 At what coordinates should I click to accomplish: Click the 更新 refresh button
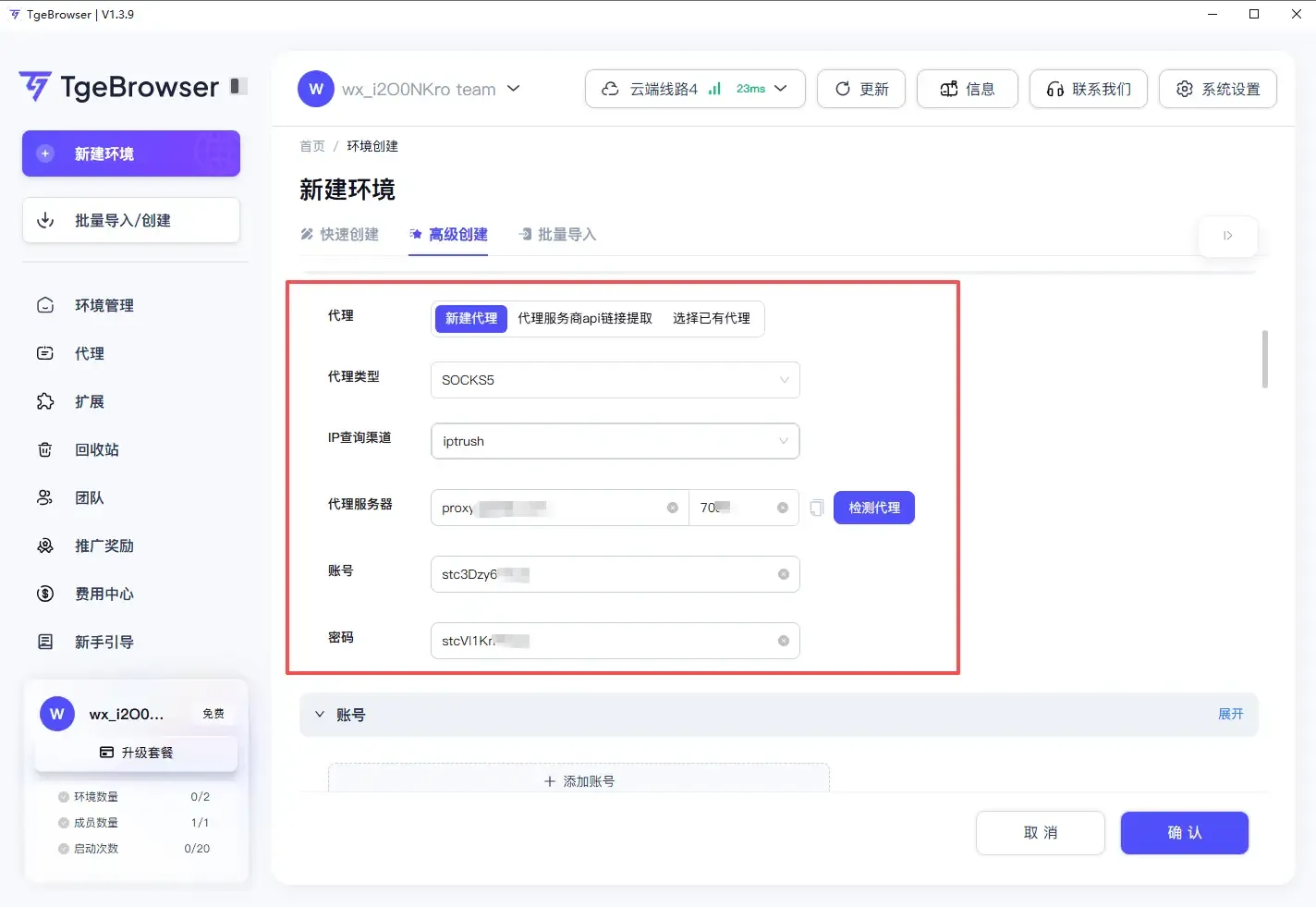(861, 89)
